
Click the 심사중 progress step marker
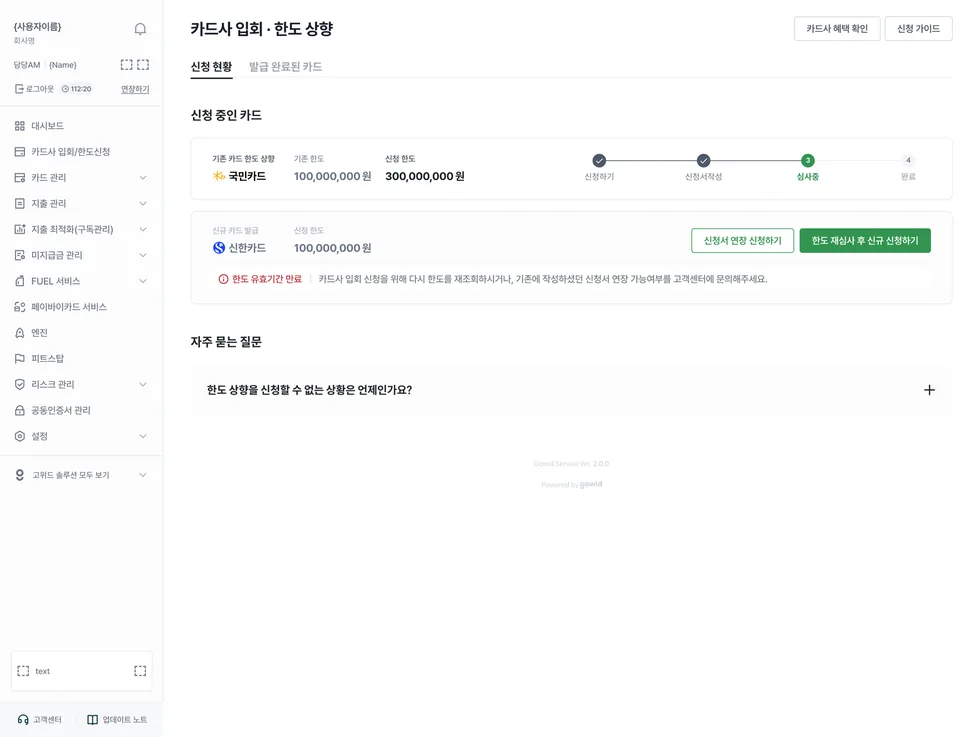808,161
